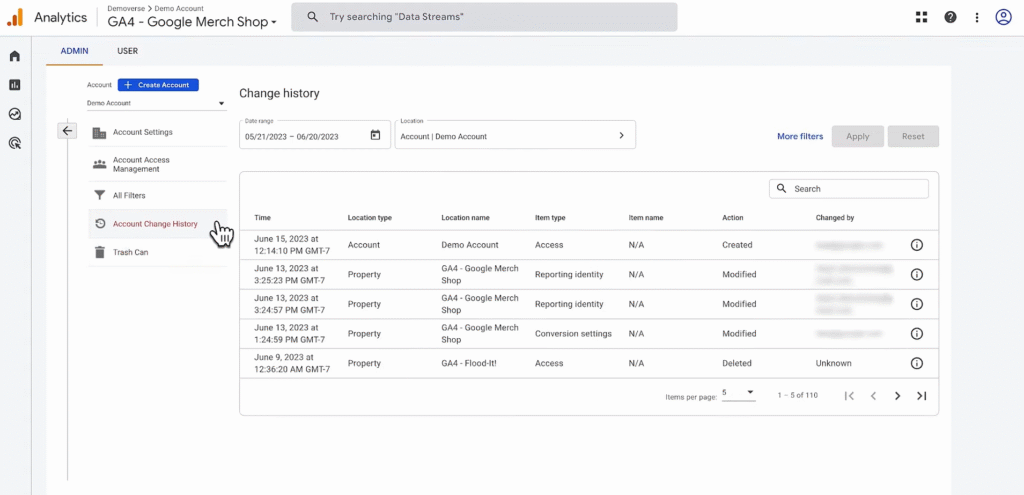Go to last page of results
The width and height of the screenshot is (1024, 495).
[921, 396]
